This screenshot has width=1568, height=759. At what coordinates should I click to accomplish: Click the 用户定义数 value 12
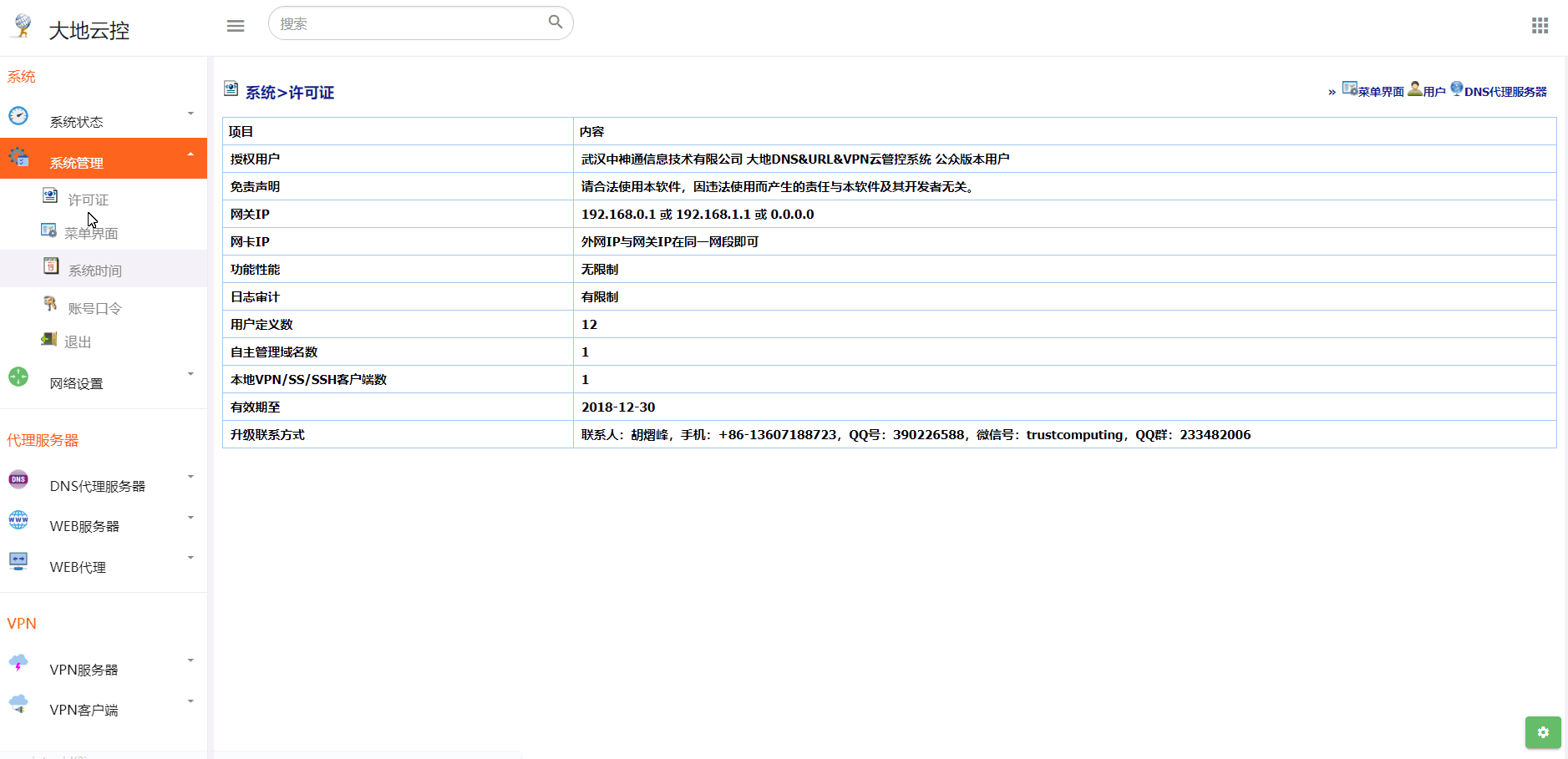pos(589,325)
